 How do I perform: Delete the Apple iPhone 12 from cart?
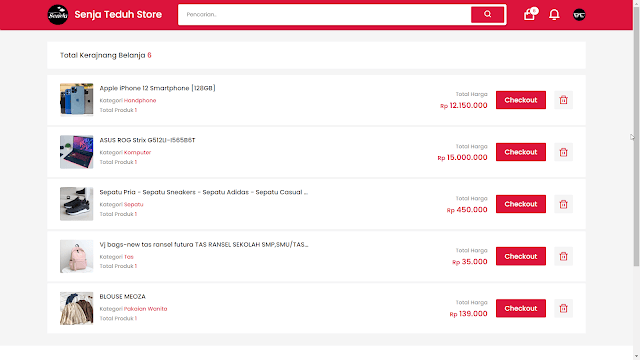coord(563,100)
